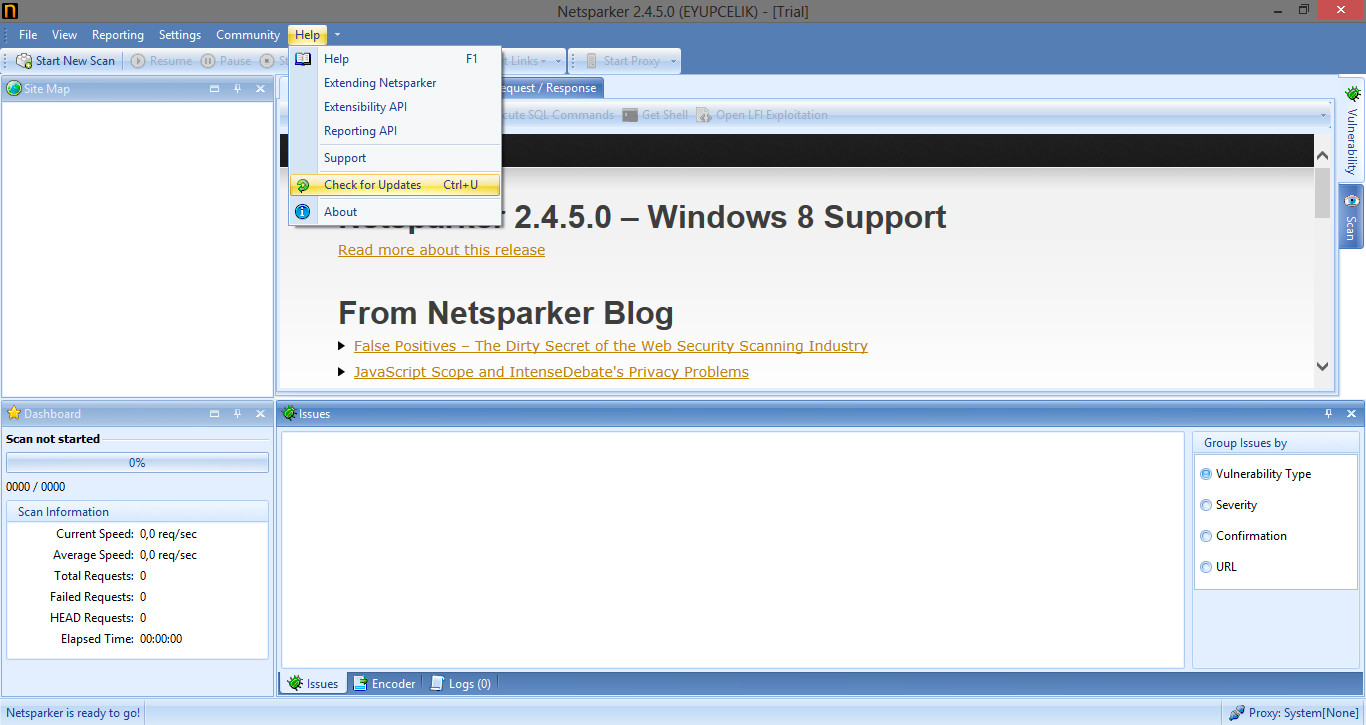Select Extensibility API menu entry

click(395, 107)
